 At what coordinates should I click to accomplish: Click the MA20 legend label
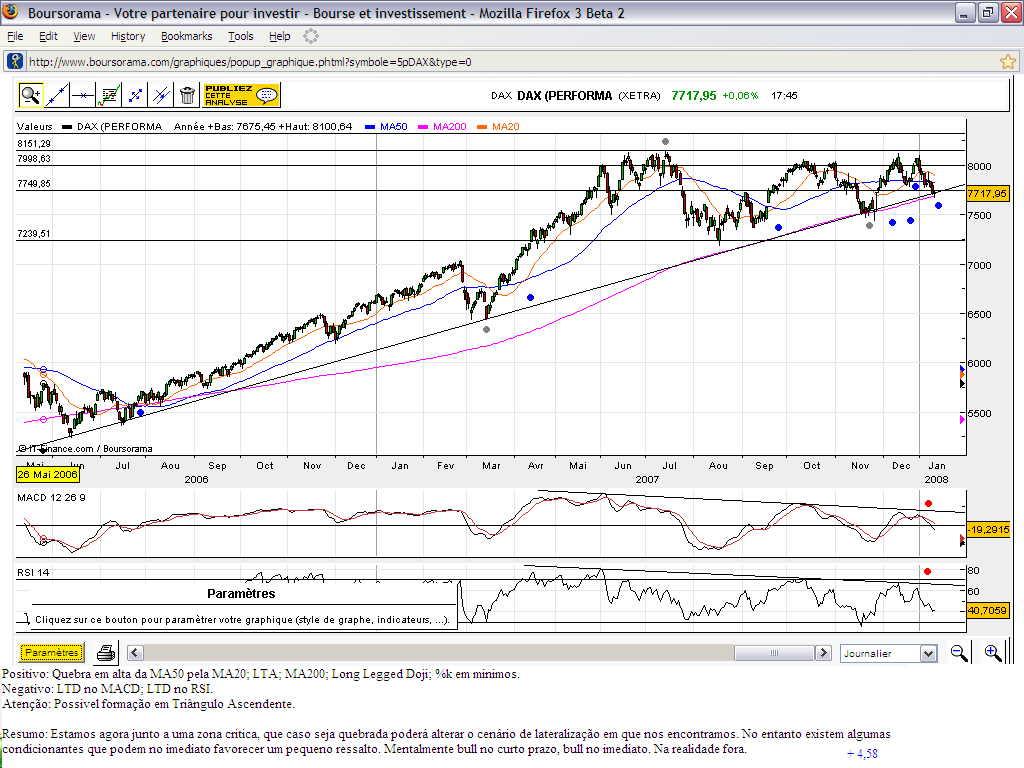tap(505, 127)
